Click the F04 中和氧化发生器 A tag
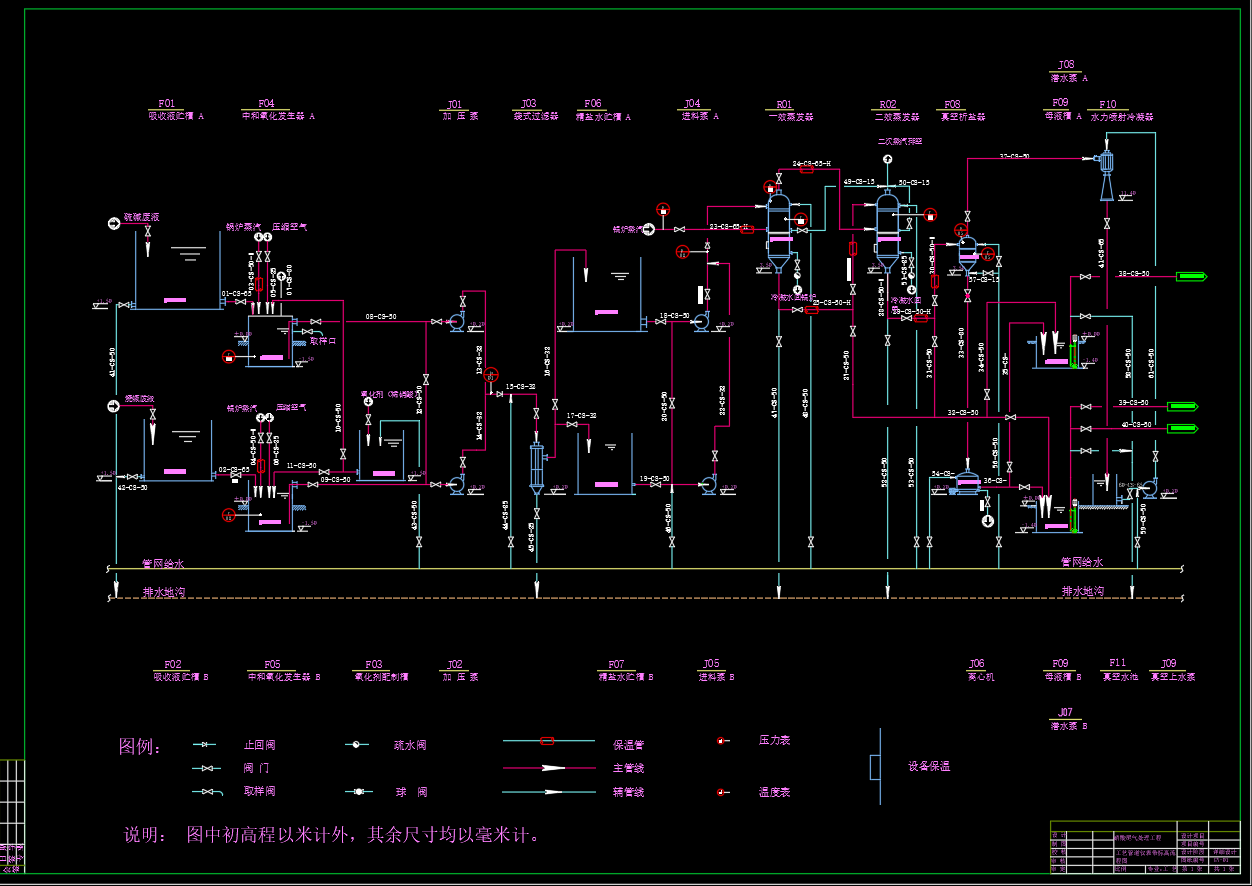Screen dimensions: 1252x886 [278, 109]
